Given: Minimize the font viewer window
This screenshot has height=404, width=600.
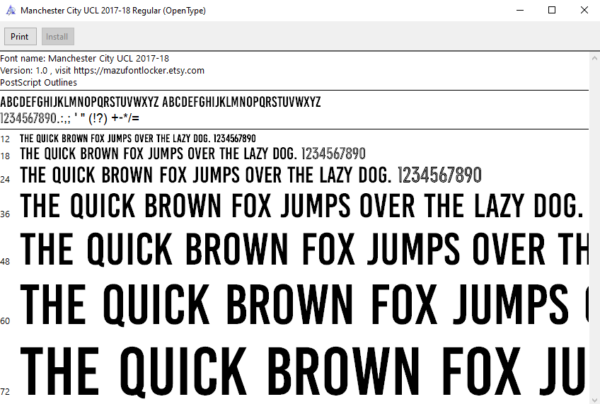Looking at the screenshot, I should pyautogui.click(x=520, y=10).
